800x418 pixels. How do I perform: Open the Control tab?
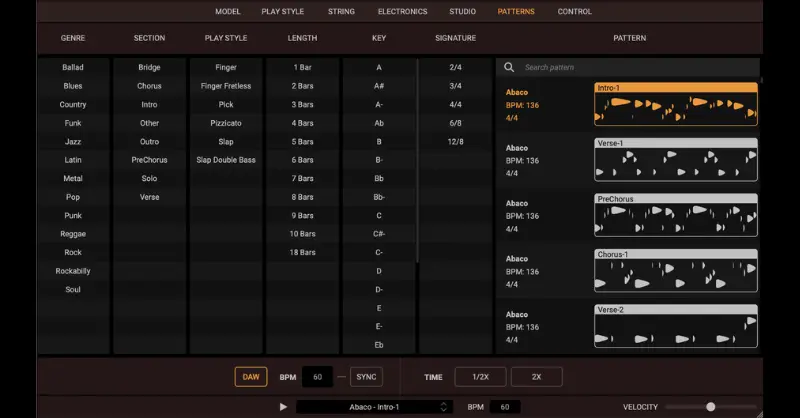tap(574, 11)
